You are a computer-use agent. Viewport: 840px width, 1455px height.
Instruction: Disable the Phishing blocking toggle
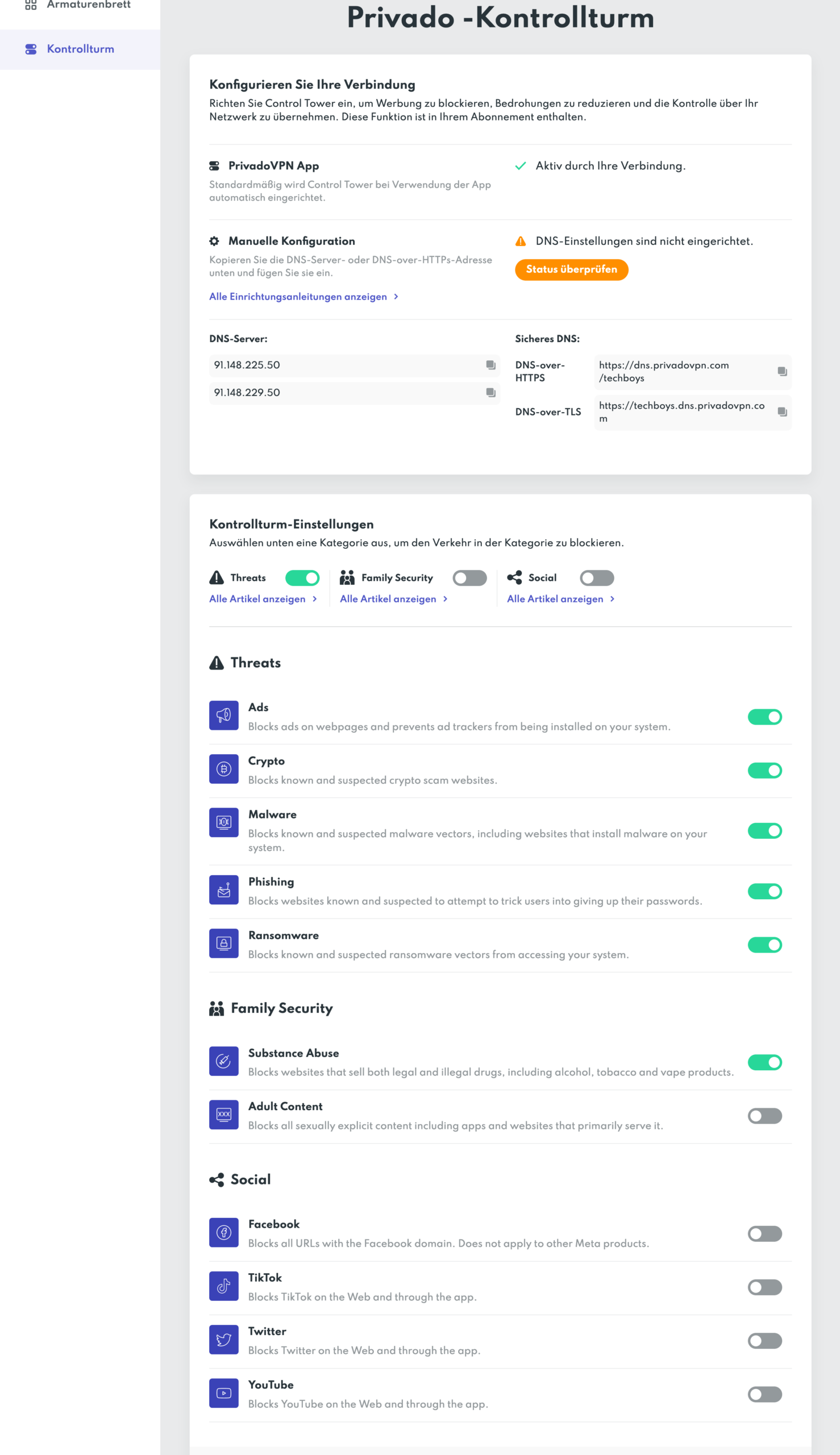(764, 892)
